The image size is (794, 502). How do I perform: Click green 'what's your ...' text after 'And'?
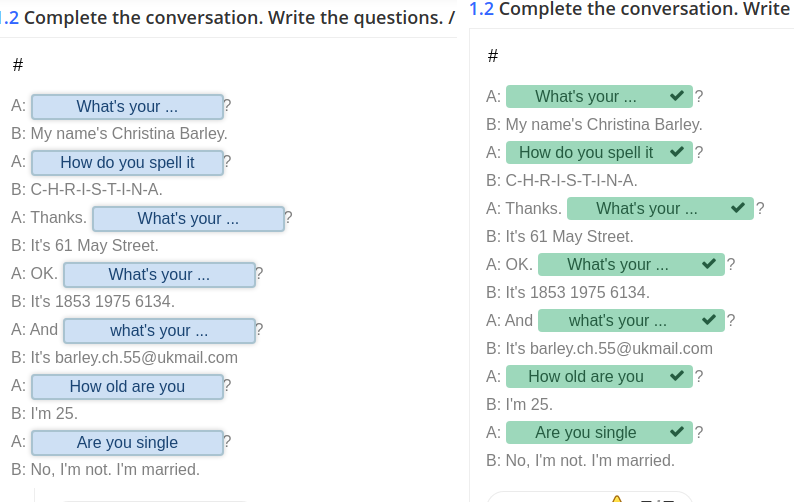[618, 321]
